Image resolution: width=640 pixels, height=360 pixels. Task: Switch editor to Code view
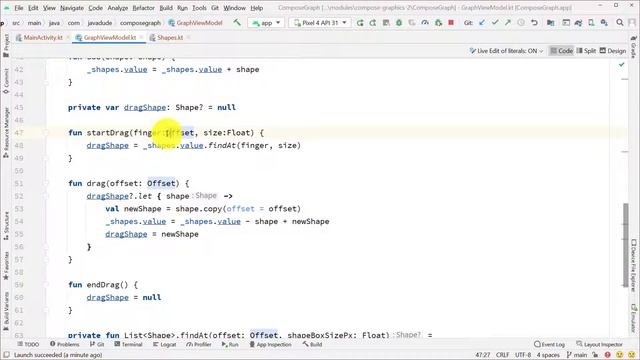tap(561, 51)
